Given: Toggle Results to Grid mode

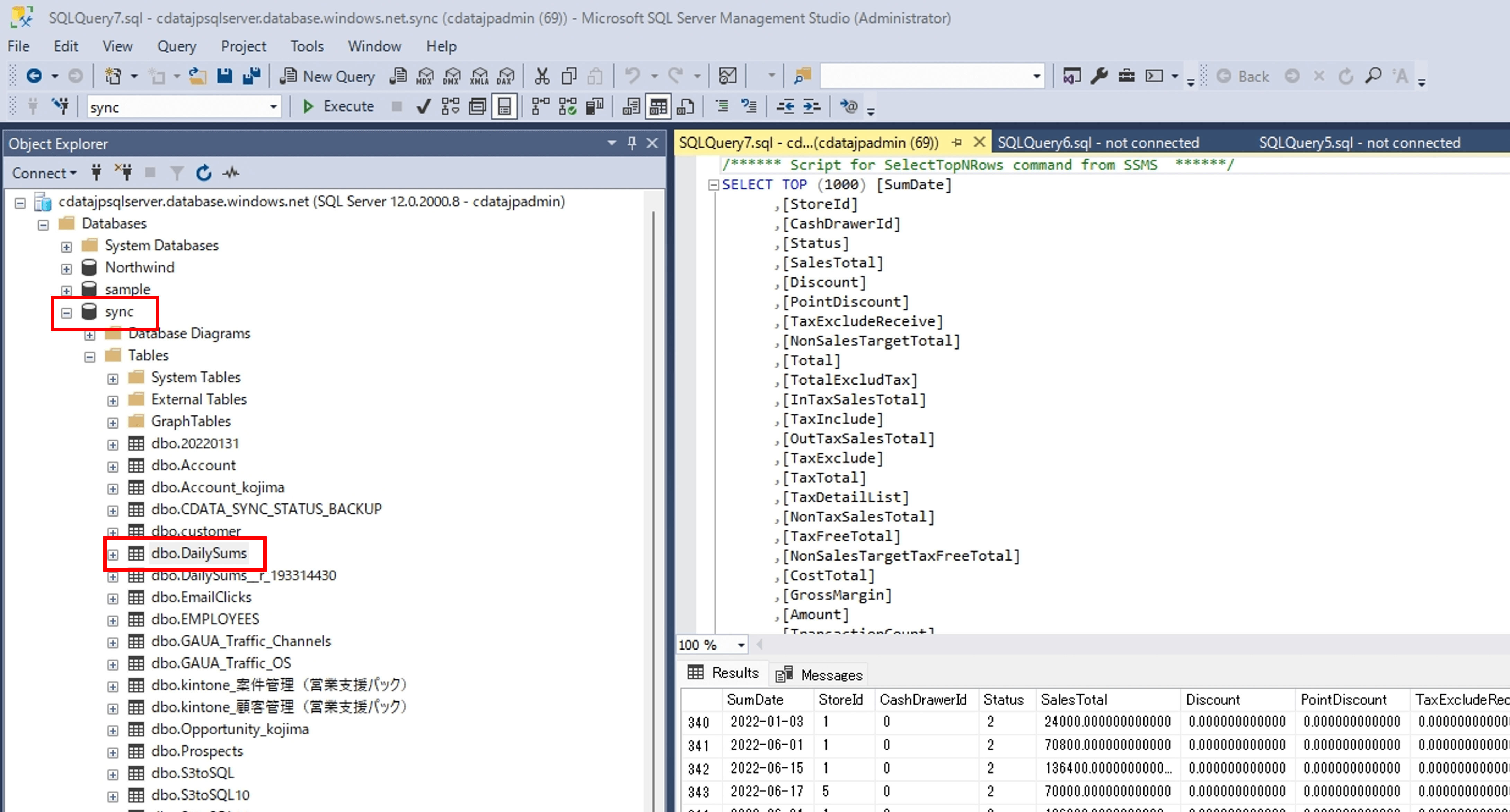Looking at the screenshot, I should point(658,107).
